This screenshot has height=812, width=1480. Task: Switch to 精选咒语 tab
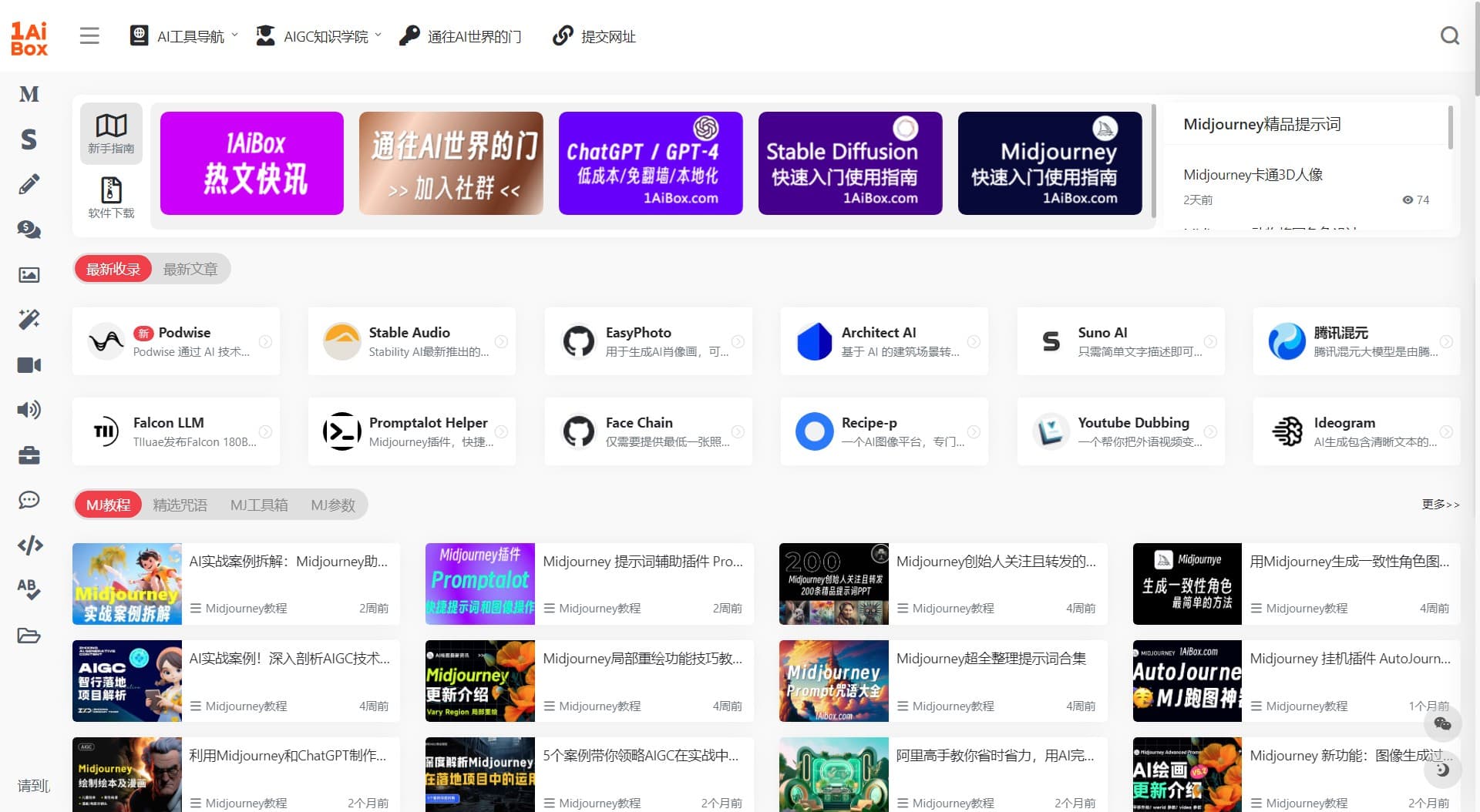coord(180,505)
